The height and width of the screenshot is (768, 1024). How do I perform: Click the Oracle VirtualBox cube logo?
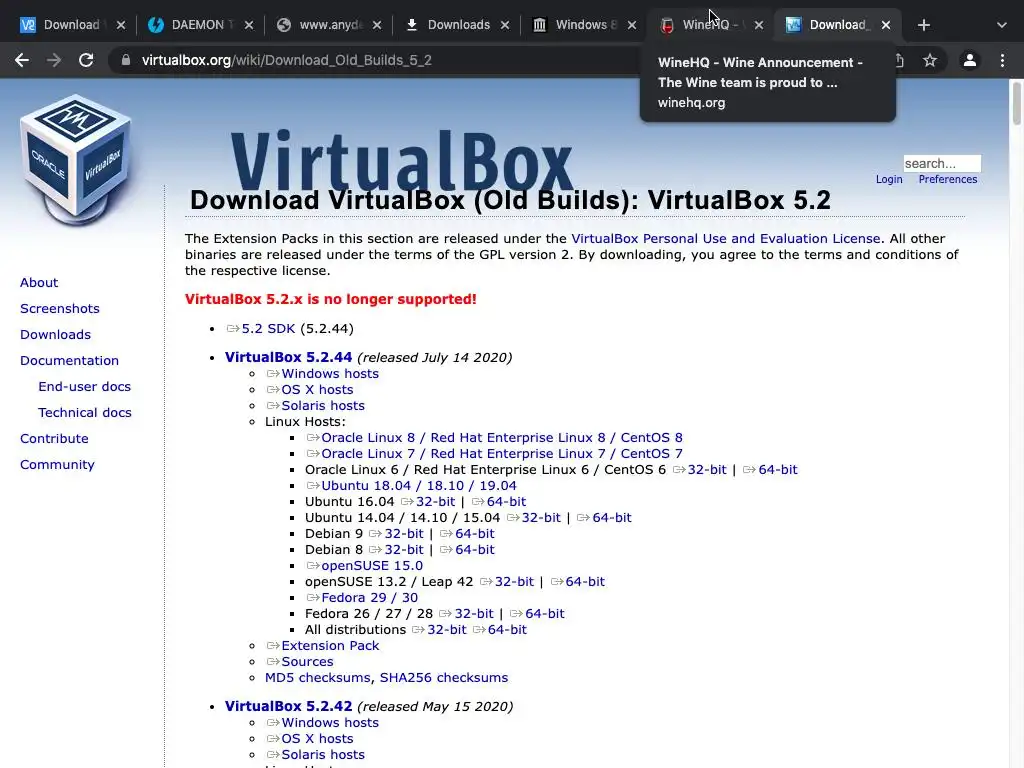coord(75,160)
